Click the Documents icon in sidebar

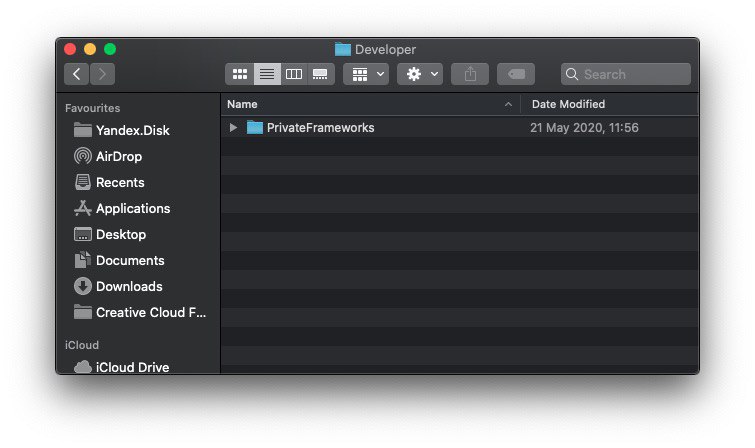click(83, 260)
